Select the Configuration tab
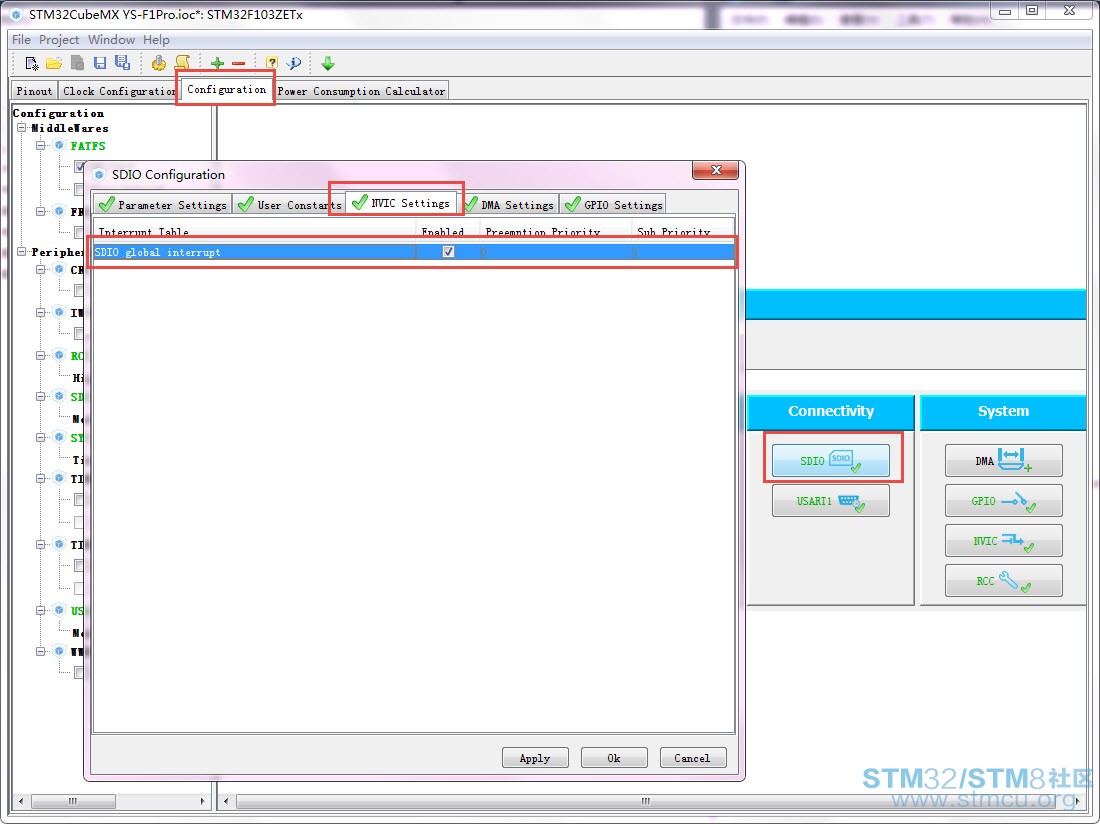This screenshot has height=824, width=1100. coord(226,89)
